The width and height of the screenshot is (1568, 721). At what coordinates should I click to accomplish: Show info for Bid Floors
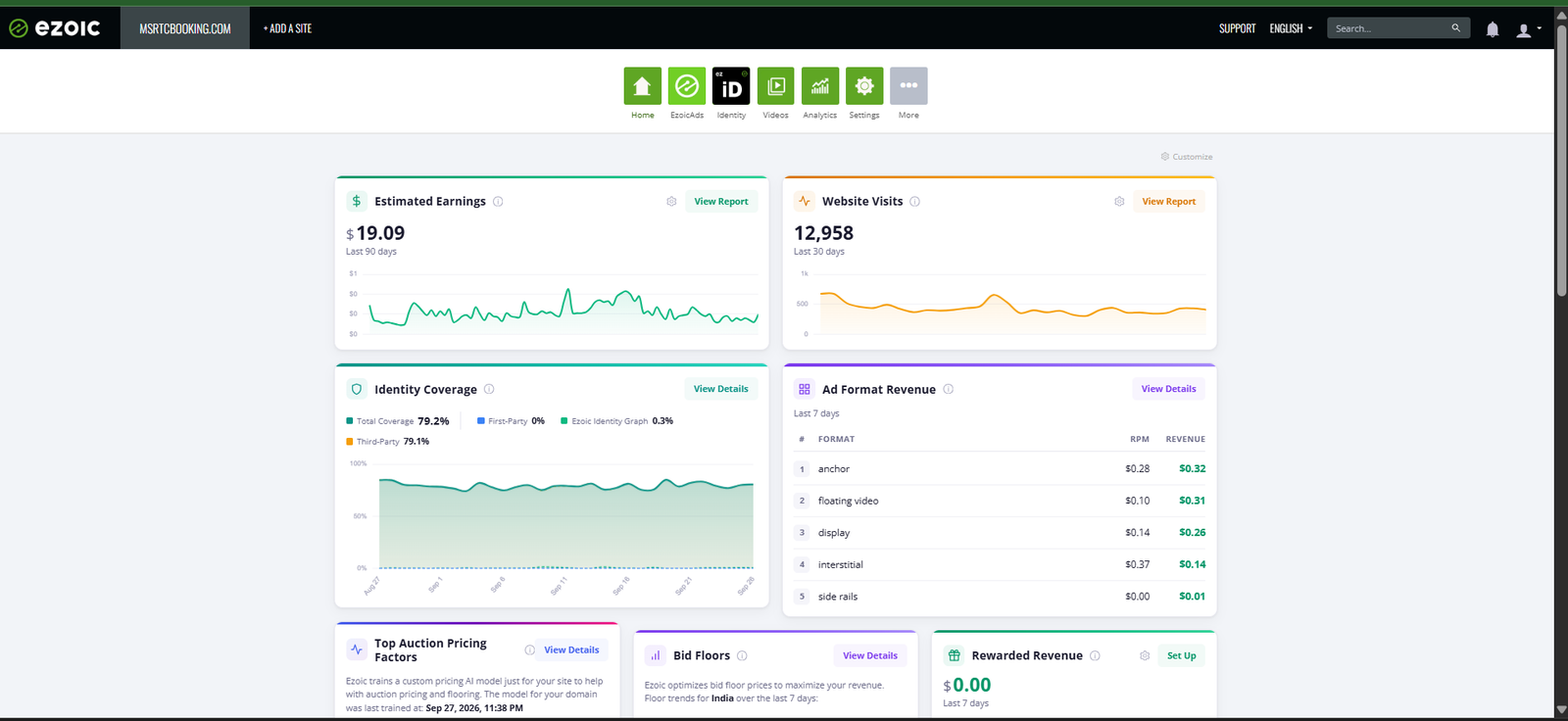(x=742, y=655)
